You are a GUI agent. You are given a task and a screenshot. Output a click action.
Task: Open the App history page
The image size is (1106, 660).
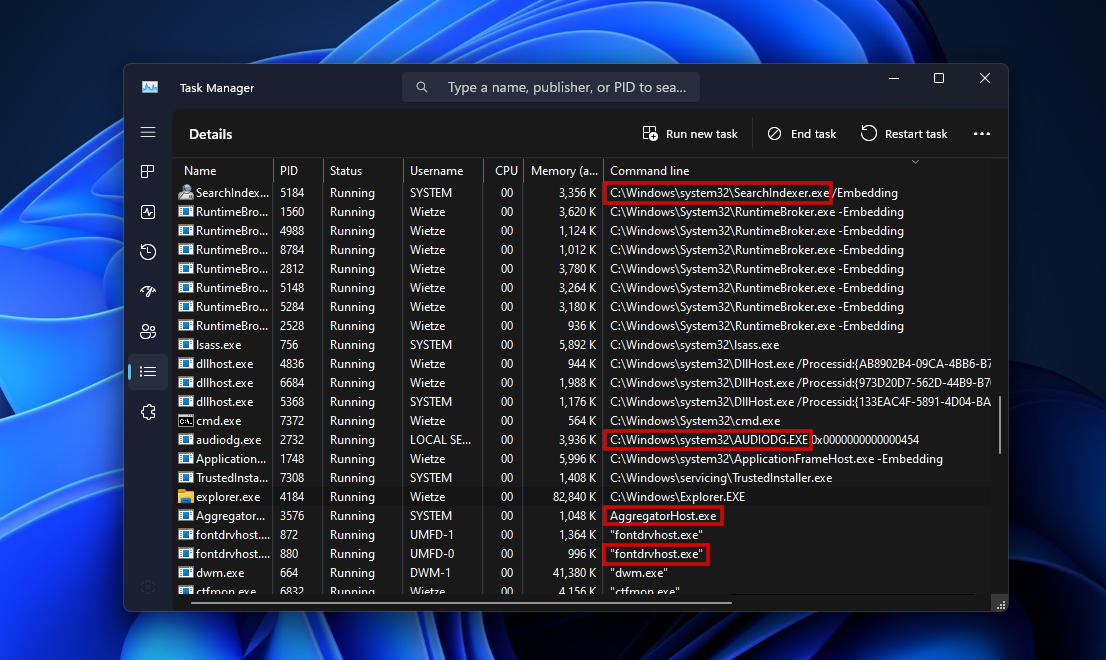(148, 252)
